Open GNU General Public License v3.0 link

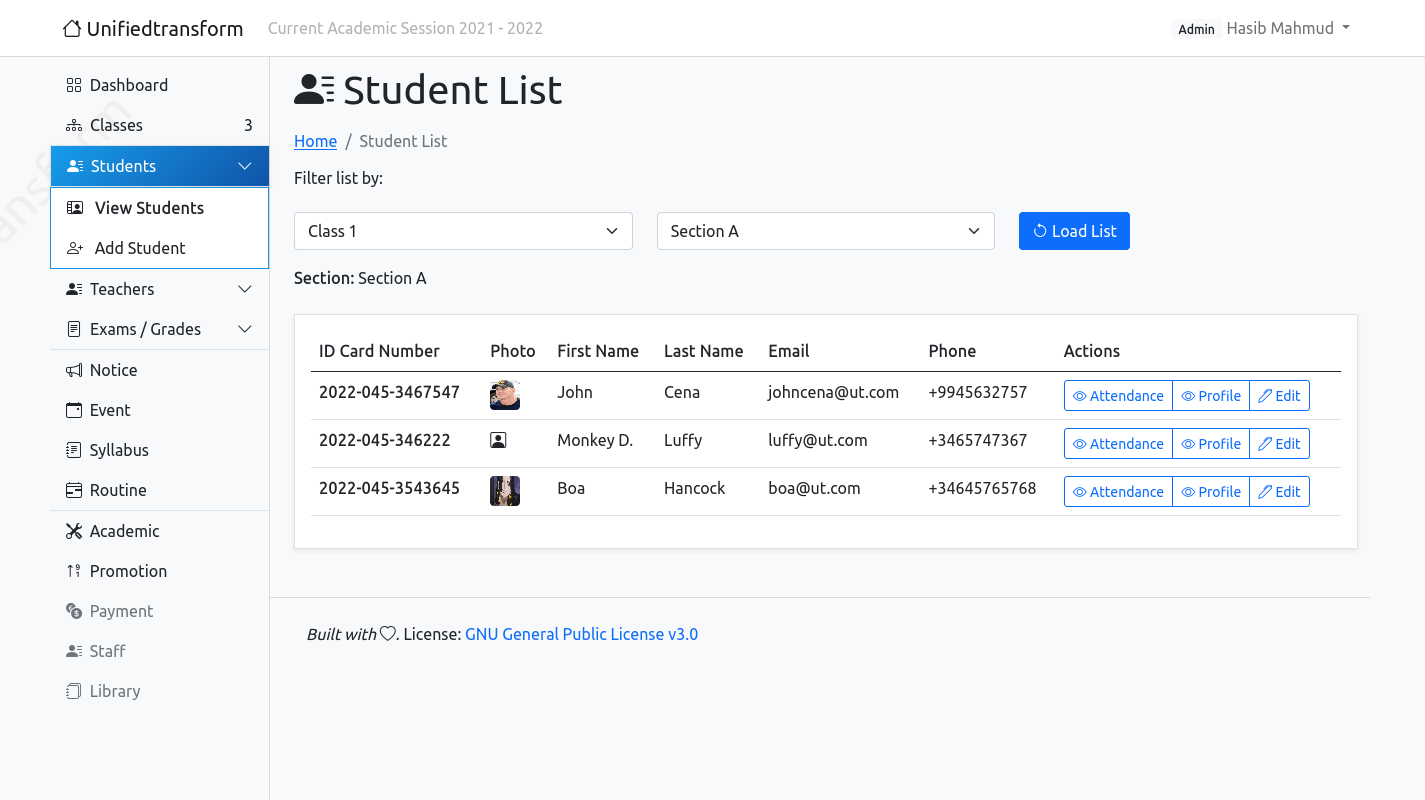click(581, 634)
